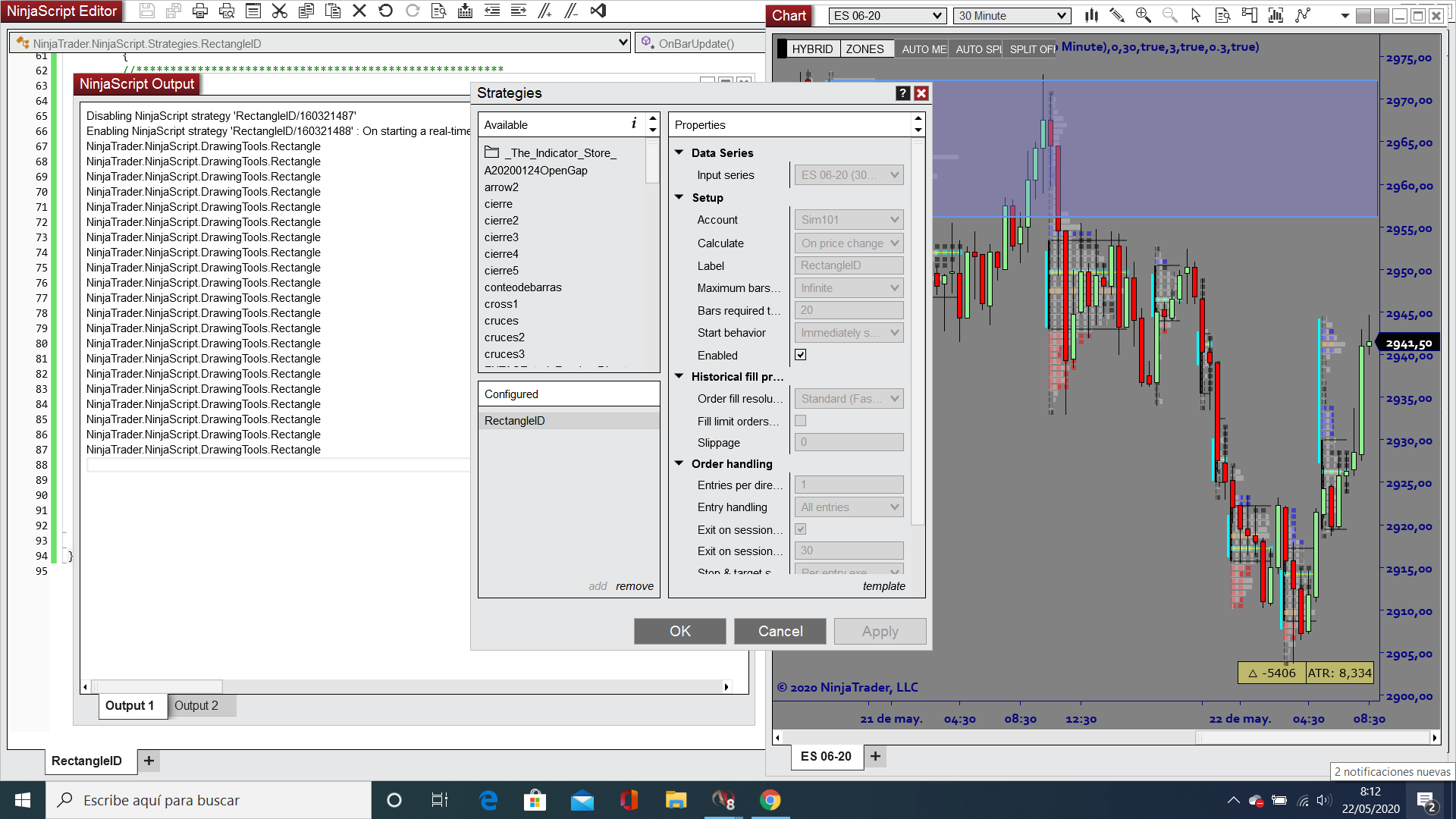Switch to the Output 2 tab

pos(196,705)
